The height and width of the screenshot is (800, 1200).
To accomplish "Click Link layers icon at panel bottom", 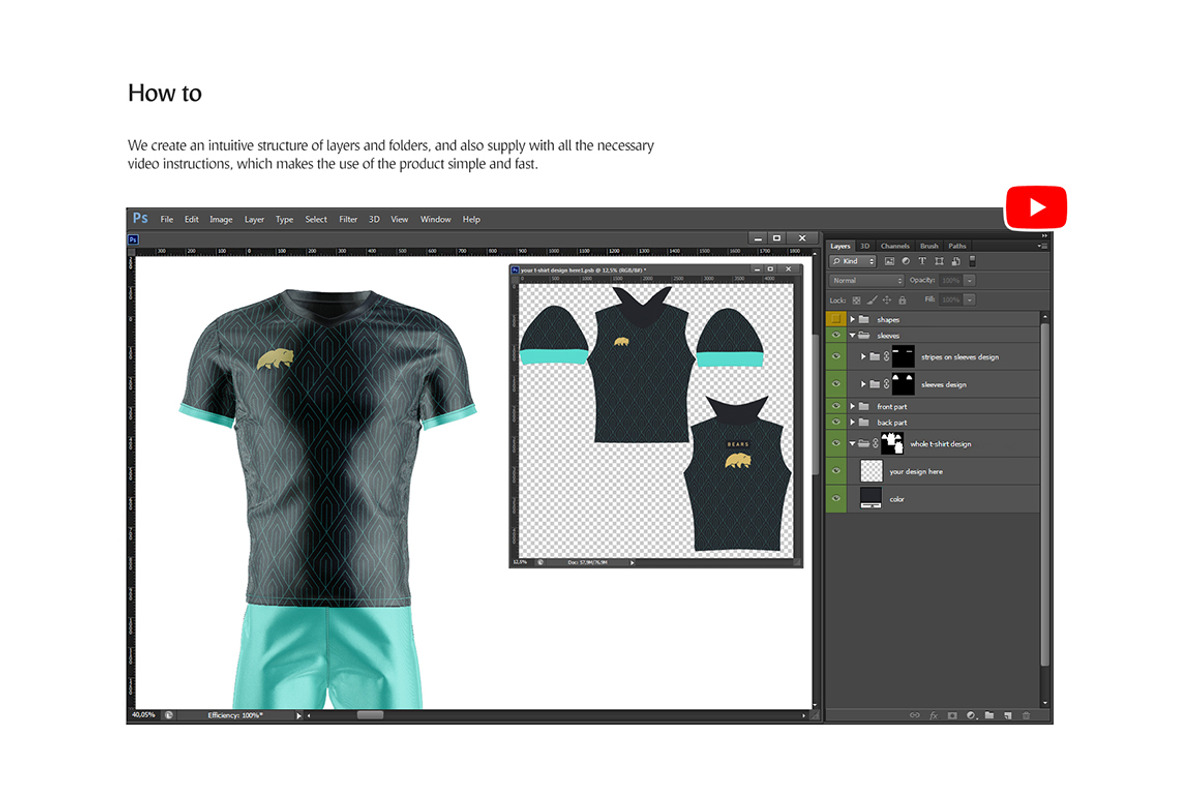I will [914, 715].
